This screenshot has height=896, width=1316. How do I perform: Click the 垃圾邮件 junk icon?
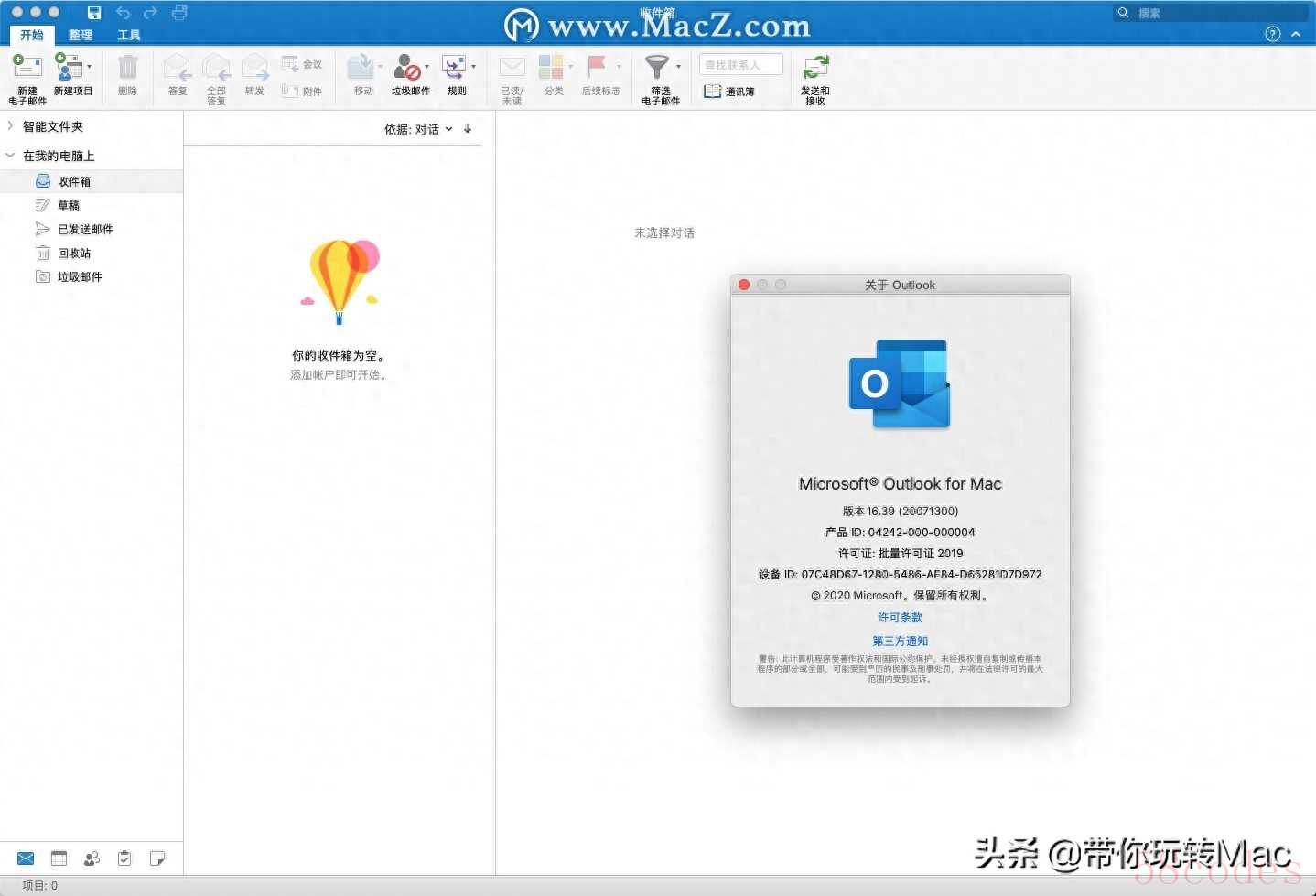click(407, 67)
